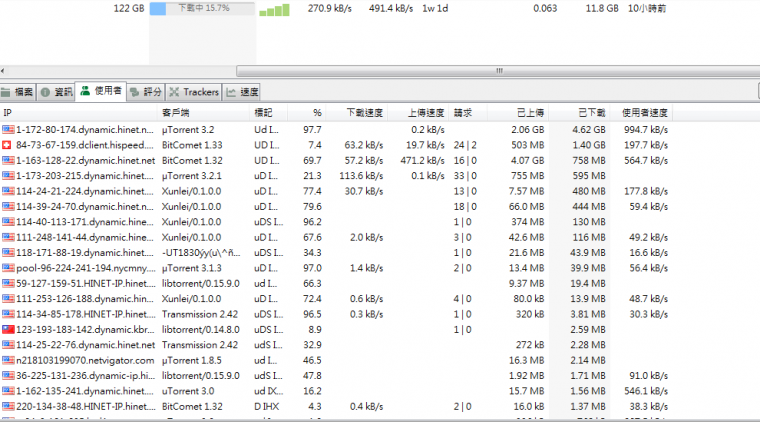
Task: Click flag icon of 114-39-24-70 peer
Action: click(x=8, y=206)
